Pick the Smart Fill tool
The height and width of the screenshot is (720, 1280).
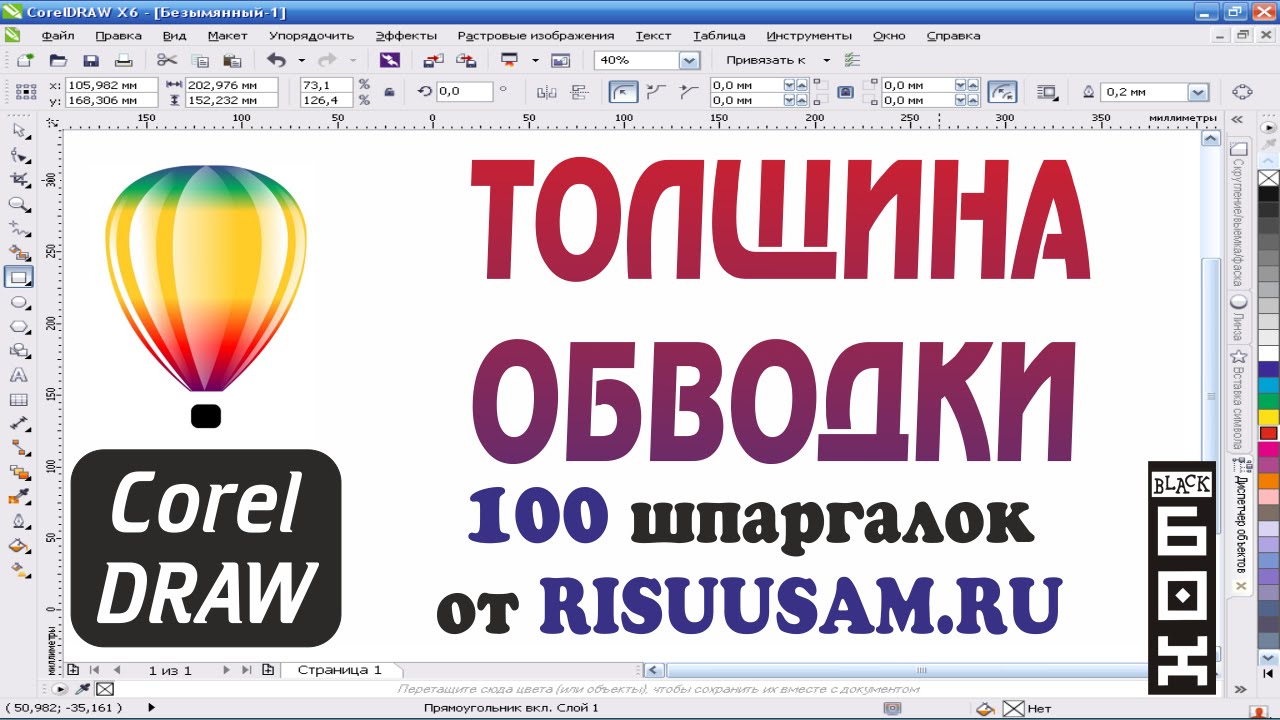point(19,253)
